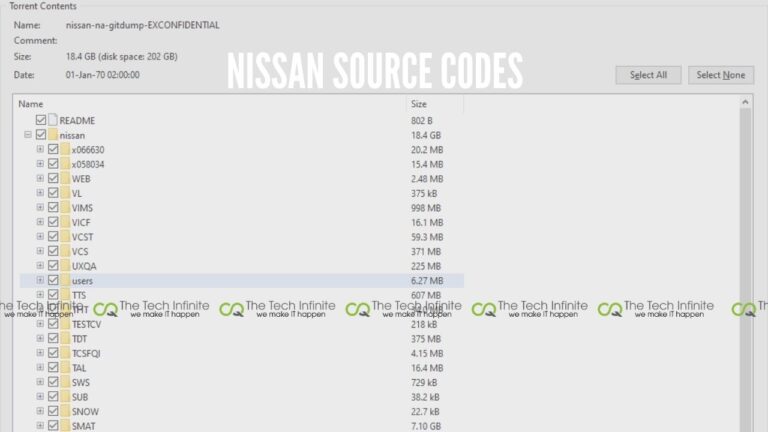Click the TCSFQI folder icon
The width and height of the screenshot is (768, 432).
pyautogui.click(x=65, y=353)
